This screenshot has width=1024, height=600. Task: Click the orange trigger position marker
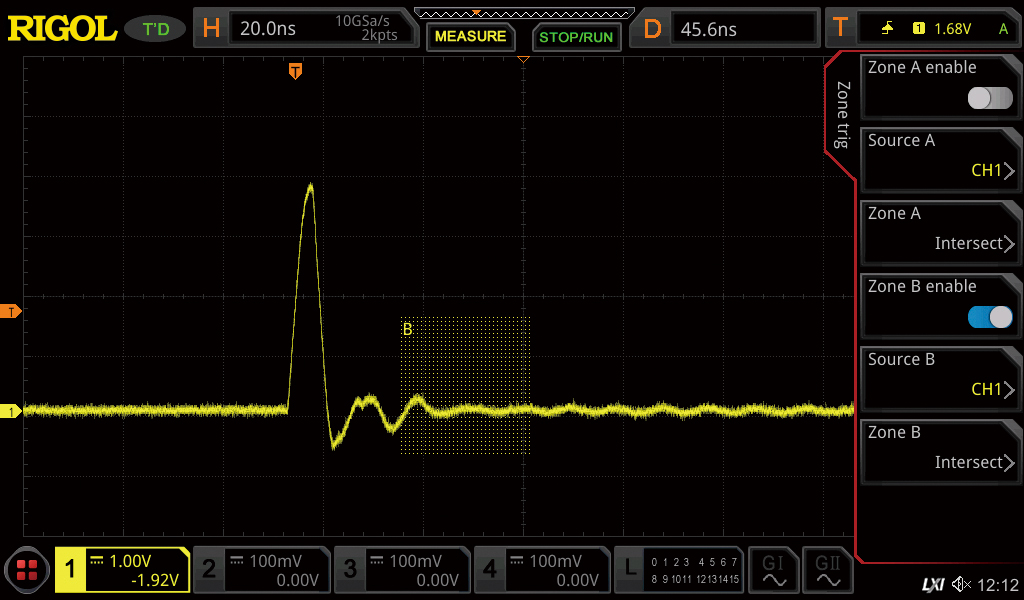pyautogui.click(x=295, y=70)
